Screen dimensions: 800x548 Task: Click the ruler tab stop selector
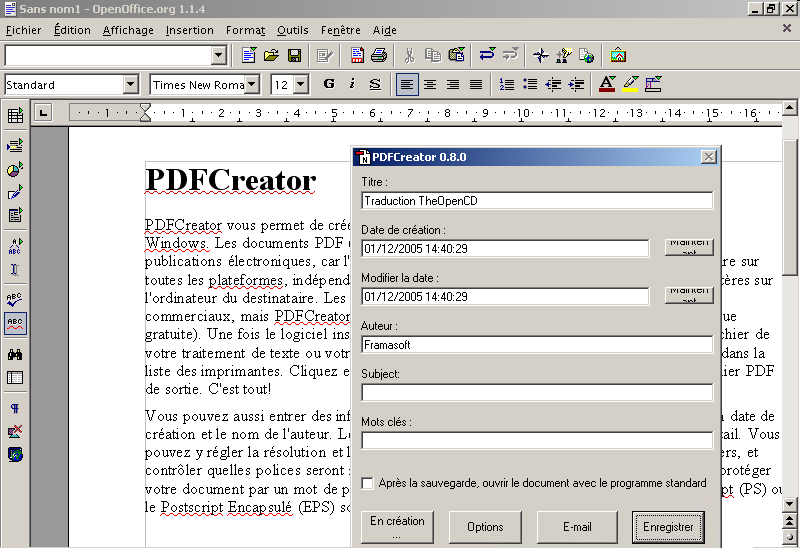(x=43, y=113)
